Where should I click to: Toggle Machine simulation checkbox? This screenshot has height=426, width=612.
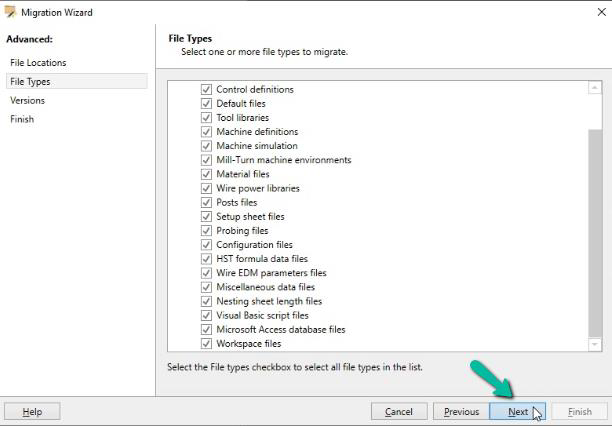[206, 146]
